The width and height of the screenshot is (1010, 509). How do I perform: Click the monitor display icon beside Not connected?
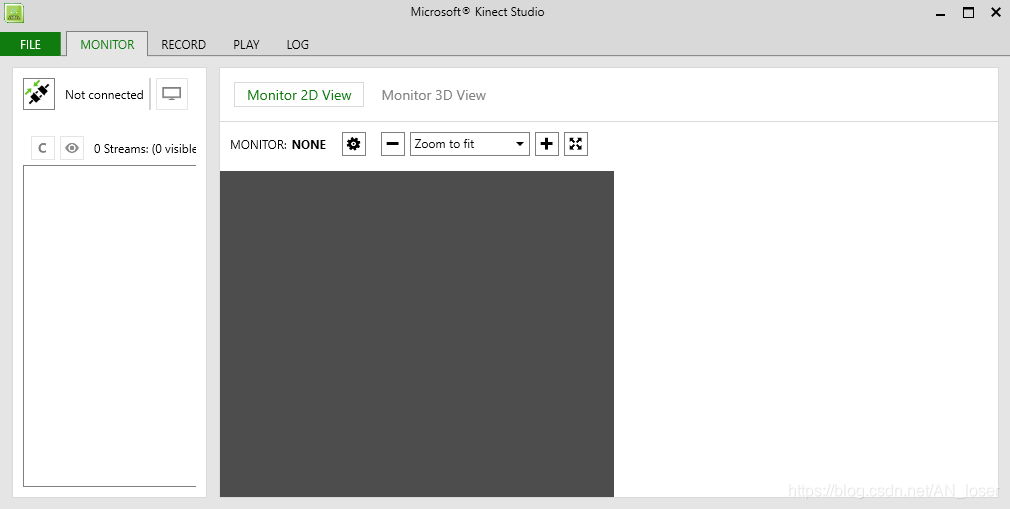[171, 94]
